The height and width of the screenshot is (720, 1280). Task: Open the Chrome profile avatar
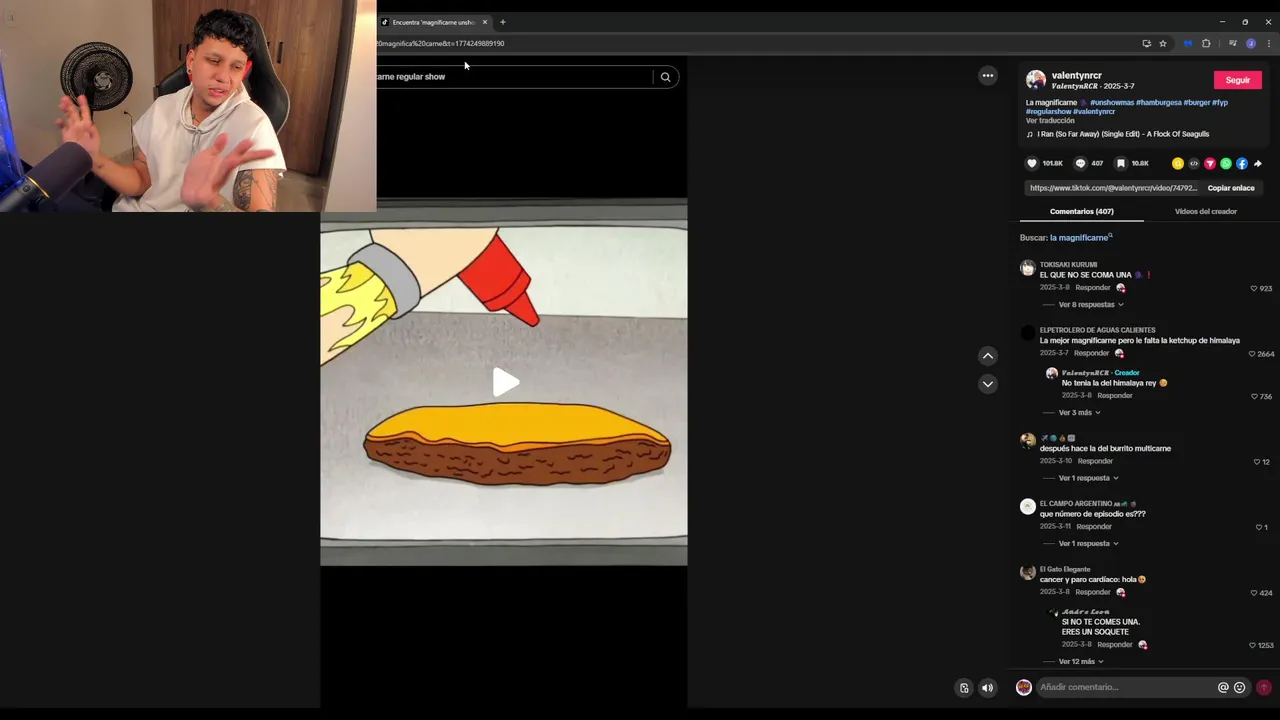pos(1251,43)
